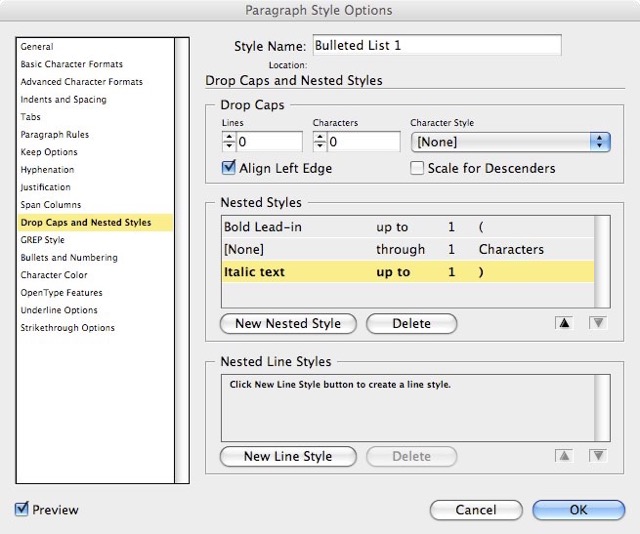Click Nested Line Styles up arrow

click(565, 456)
